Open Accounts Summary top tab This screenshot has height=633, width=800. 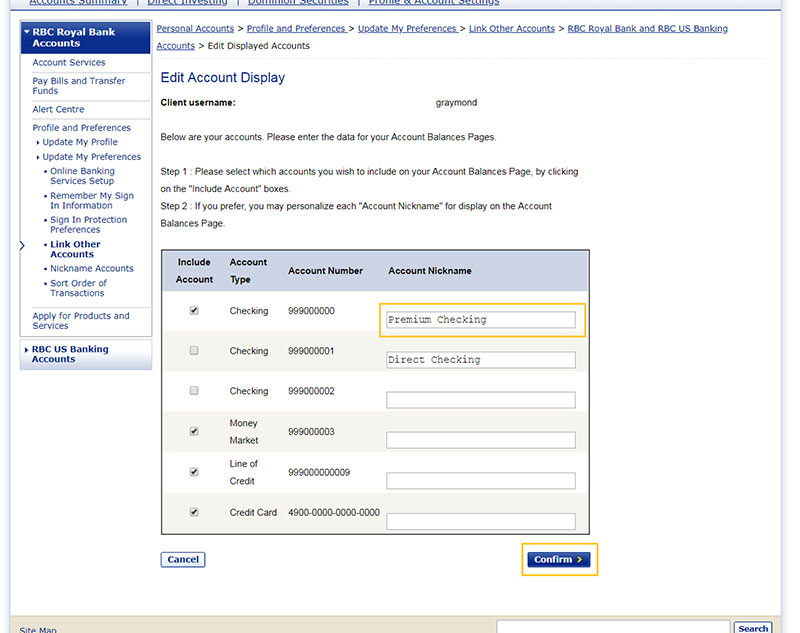coord(78,3)
